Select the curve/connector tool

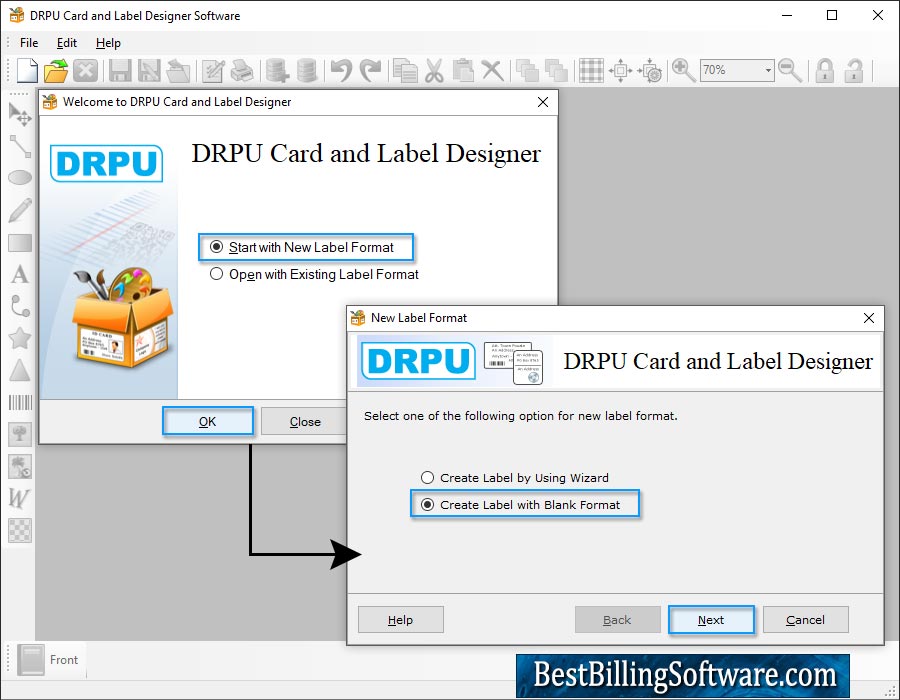20,306
